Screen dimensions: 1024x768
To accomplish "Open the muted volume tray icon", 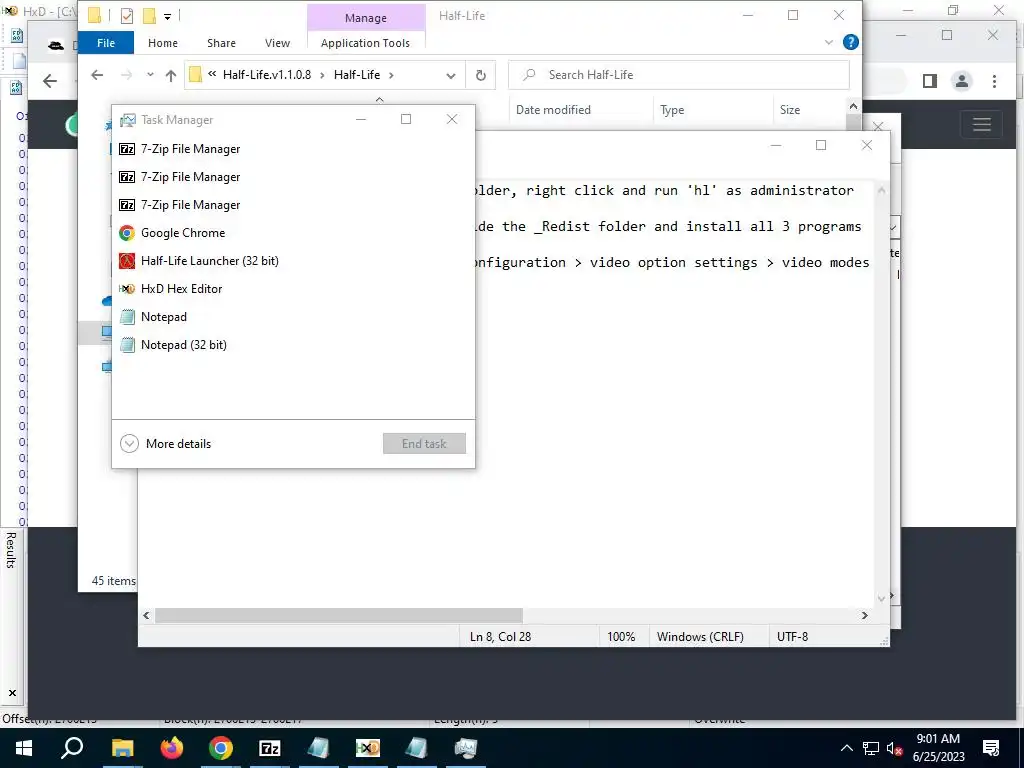I will (894, 748).
